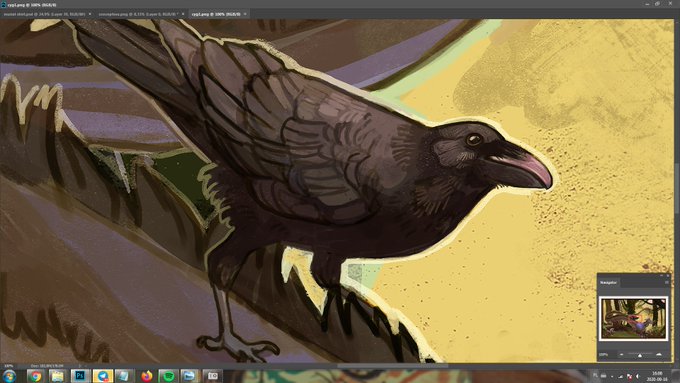The width and height of the screenshot is (680, 383).
Task: Click the Navigator zoom out small-mountains button
Action: pos(621,354)
